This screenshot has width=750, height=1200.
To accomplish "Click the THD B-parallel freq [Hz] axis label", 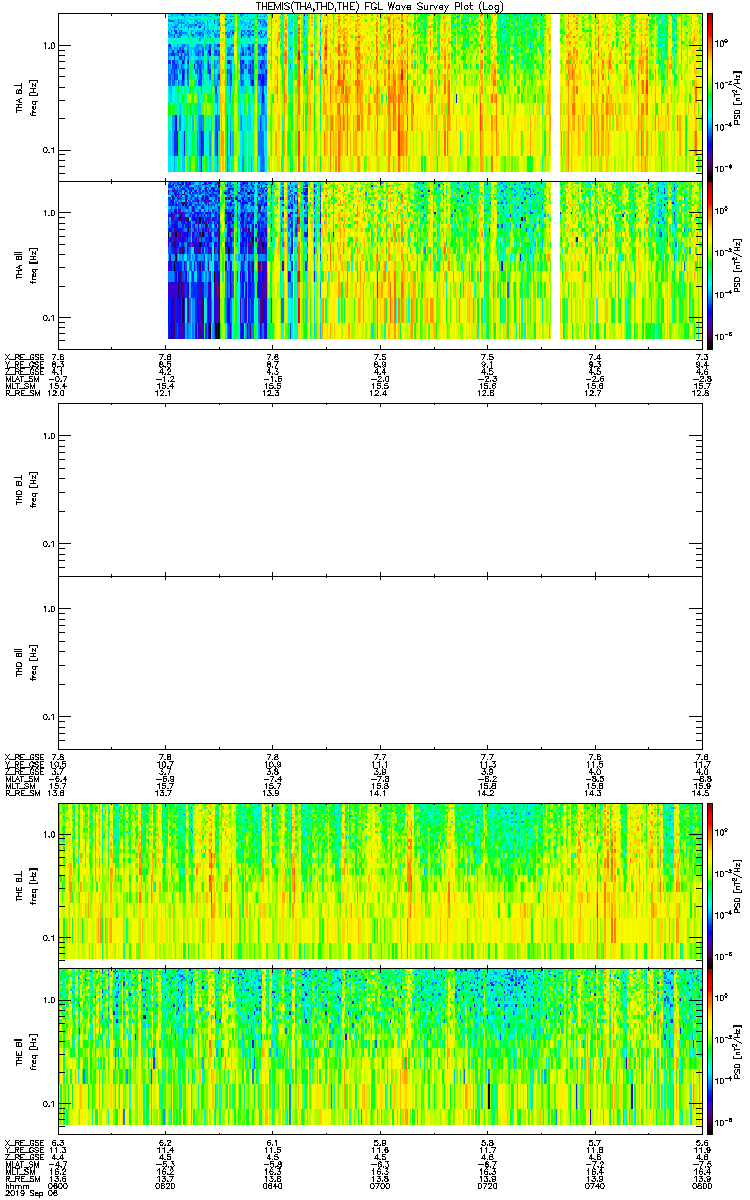I will tap(32, 661).
